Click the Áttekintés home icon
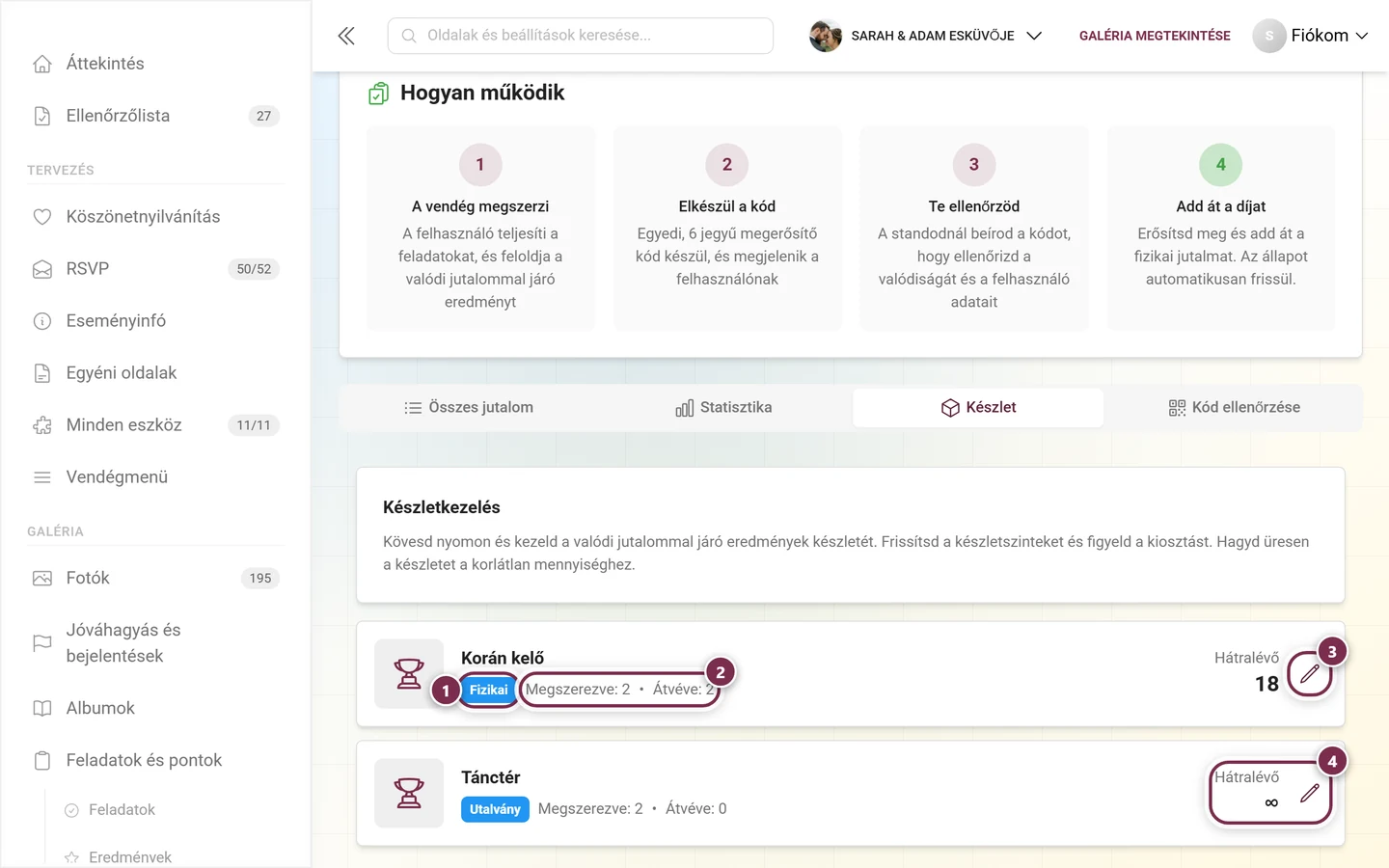 point(42,64)
